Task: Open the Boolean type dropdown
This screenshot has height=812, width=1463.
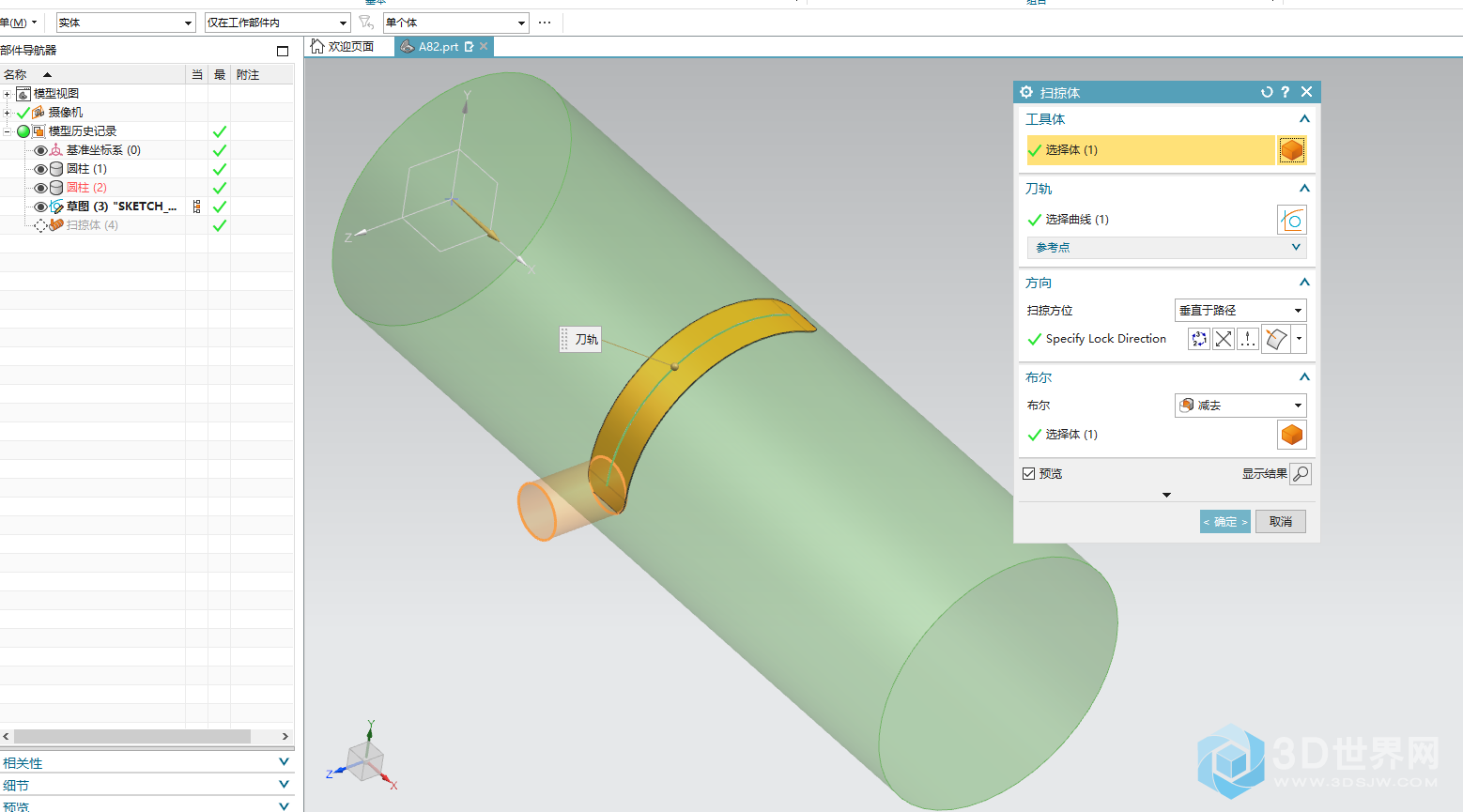Action: (1240, 406)
